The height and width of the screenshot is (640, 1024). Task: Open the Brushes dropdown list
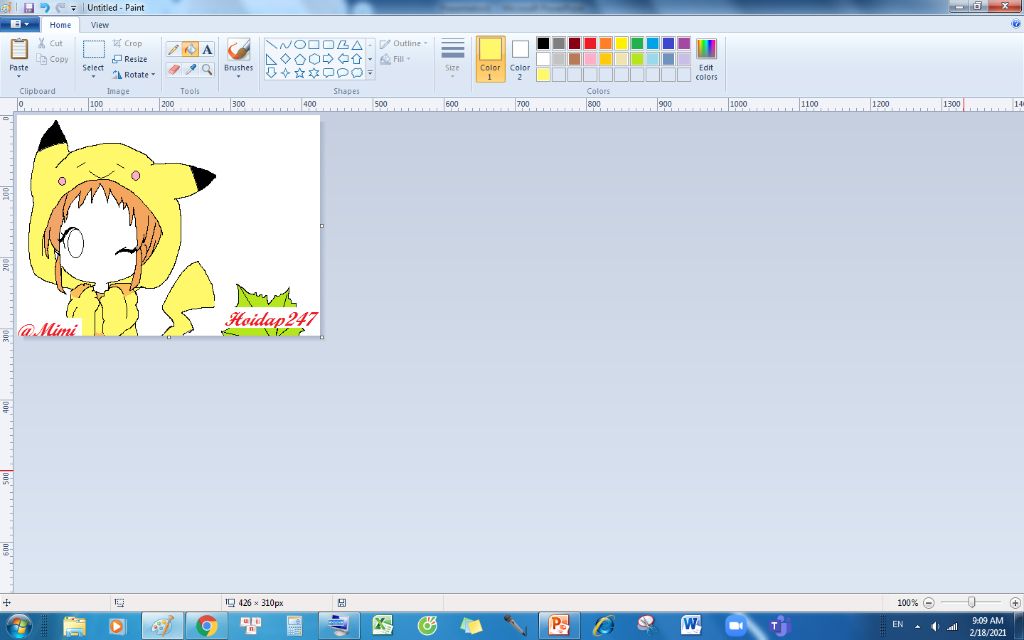238,76
